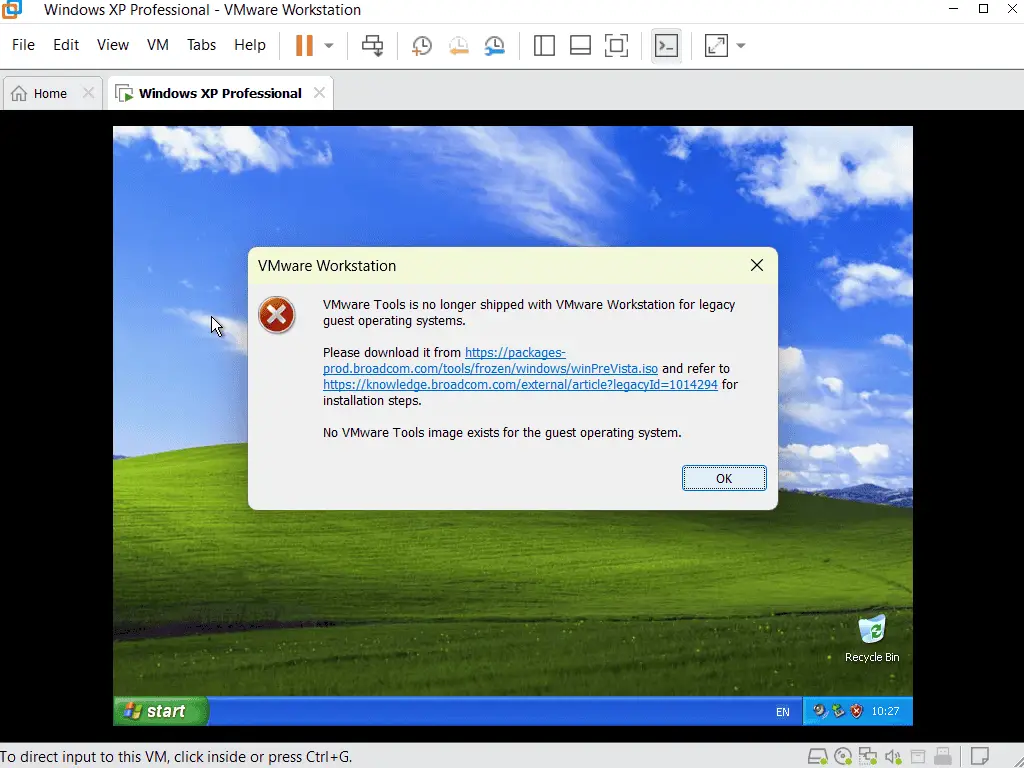The image size is (1024, 768).
Task: Expand the stretch guest options arrow
Action: pos(741,46)
